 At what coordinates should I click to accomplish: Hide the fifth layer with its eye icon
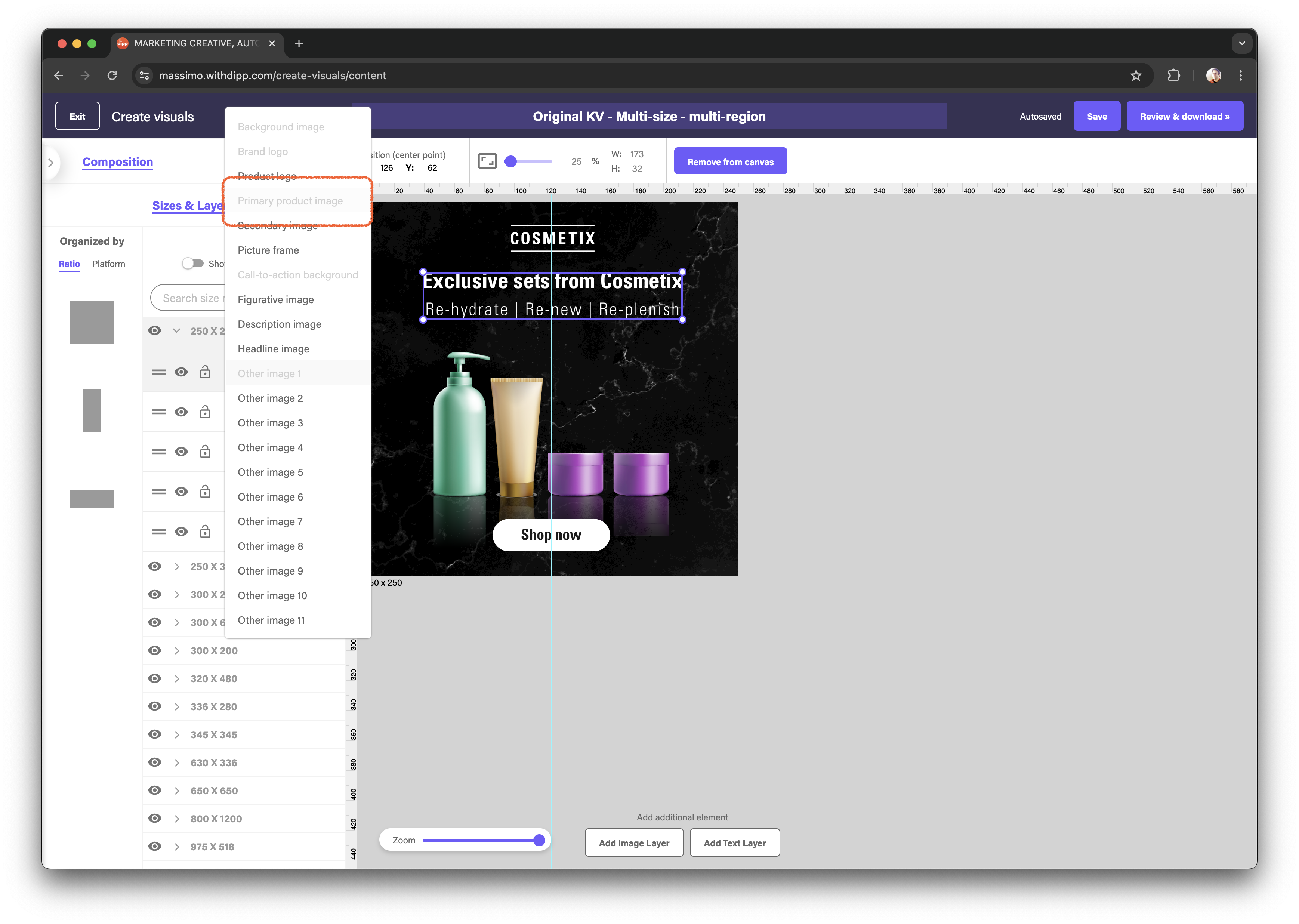click(x=181, y=532)
